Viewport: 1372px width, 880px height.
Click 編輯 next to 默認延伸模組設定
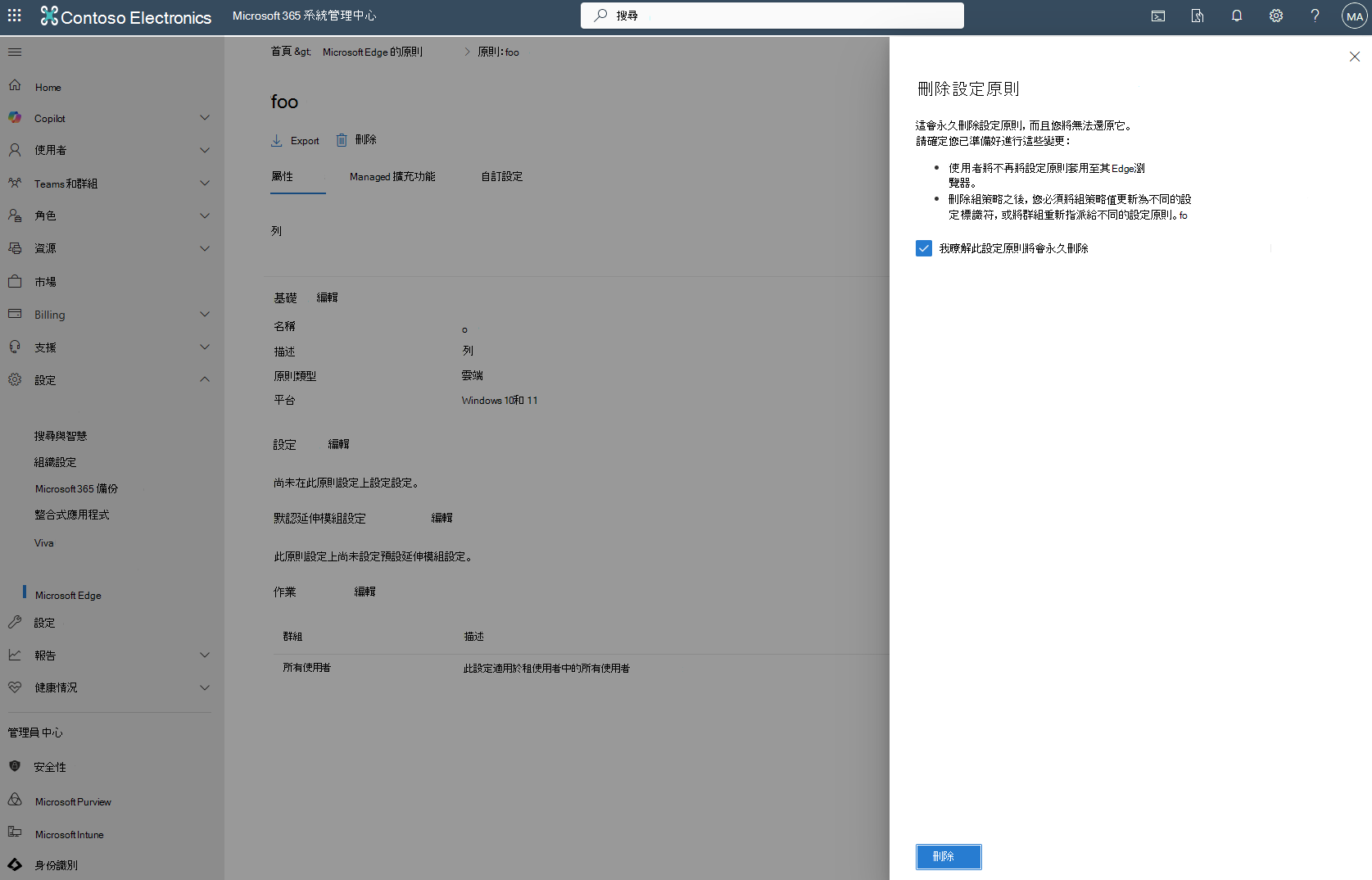(442, 518)
